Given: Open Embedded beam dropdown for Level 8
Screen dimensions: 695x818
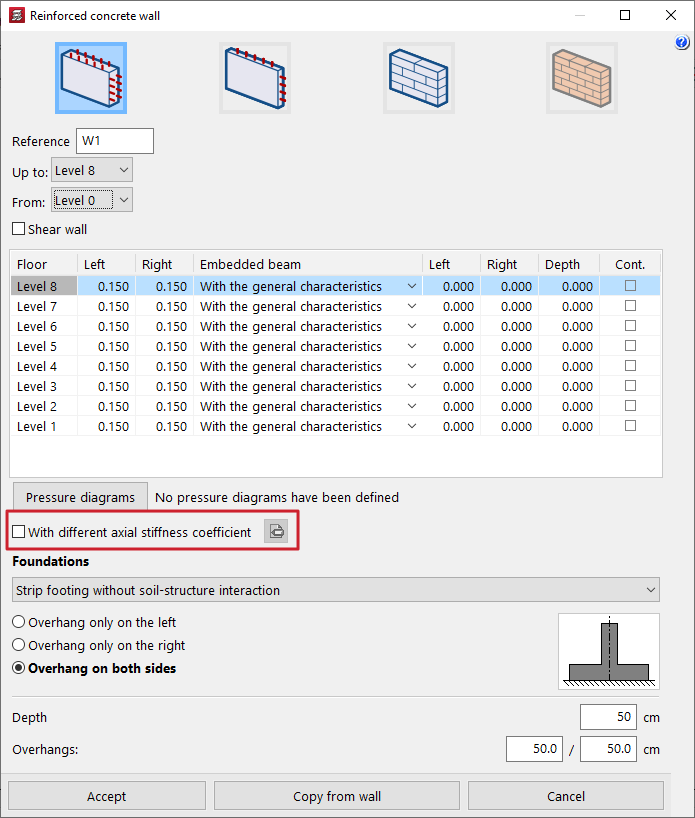Looking at the screenshot, I should click(x=412, y=286).
